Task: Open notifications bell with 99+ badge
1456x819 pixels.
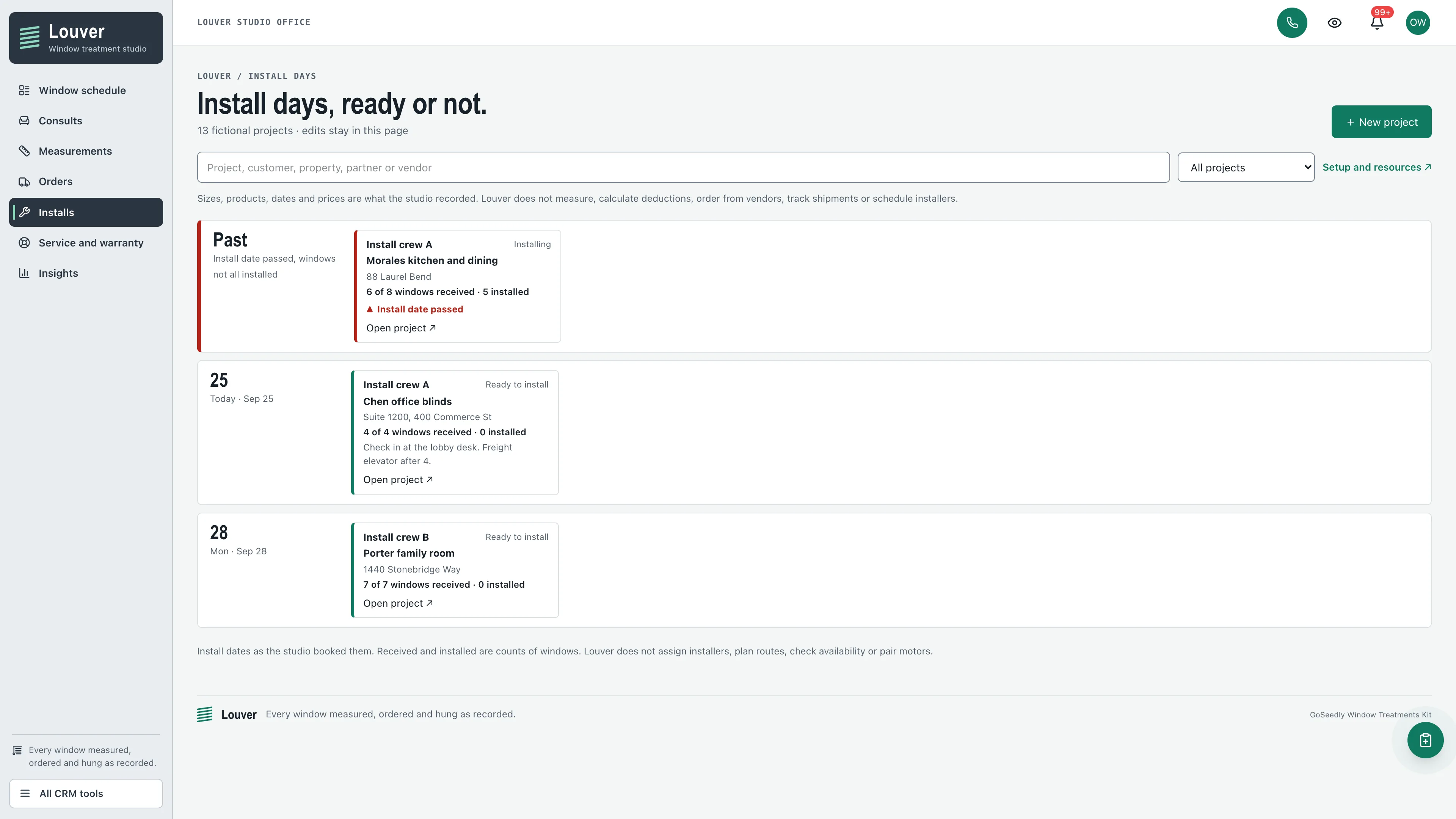Action: click(1377, 23)
